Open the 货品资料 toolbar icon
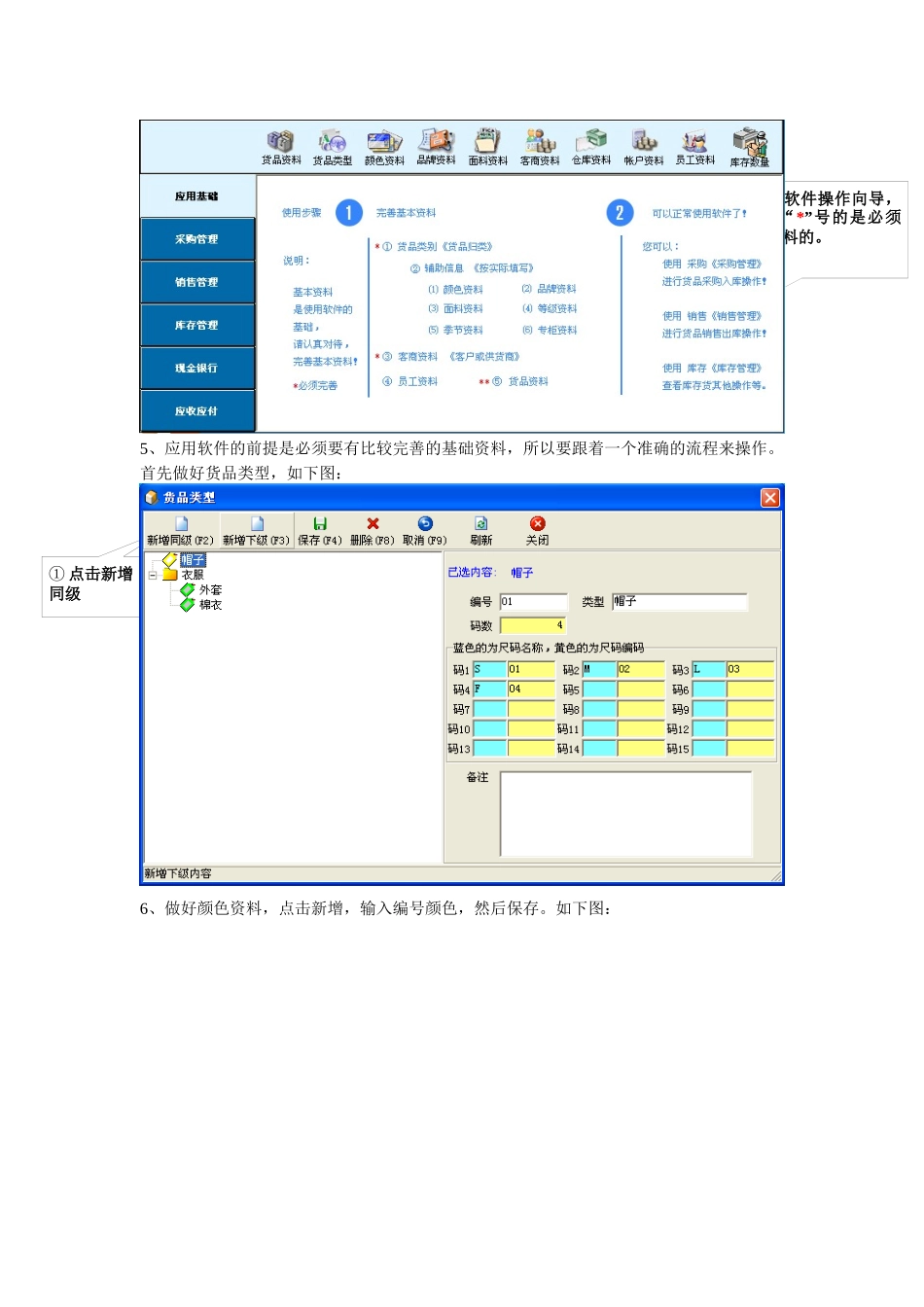 281,147
